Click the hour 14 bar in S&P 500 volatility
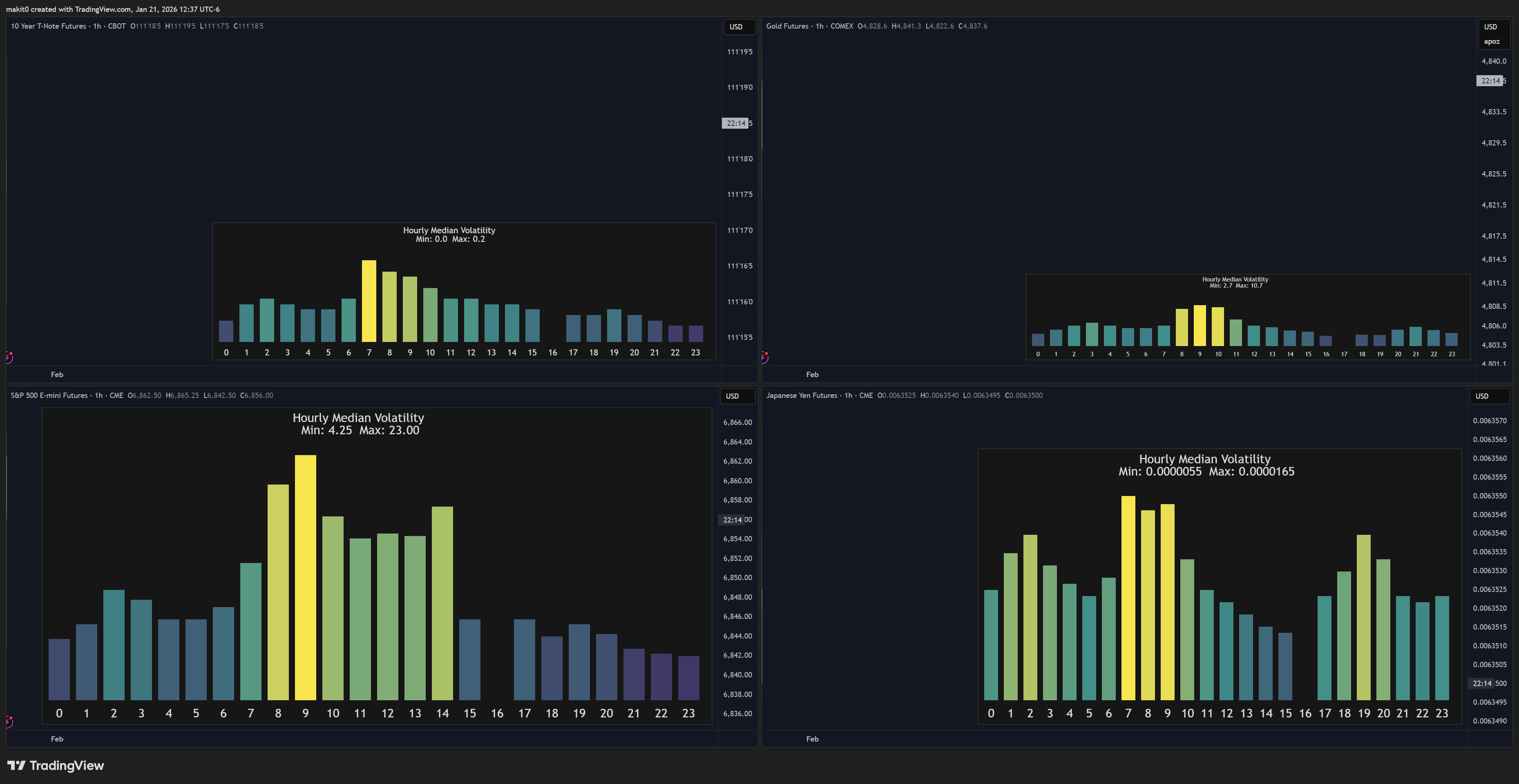This screenshot has width=1519, height=784. [x=442, y=603]
